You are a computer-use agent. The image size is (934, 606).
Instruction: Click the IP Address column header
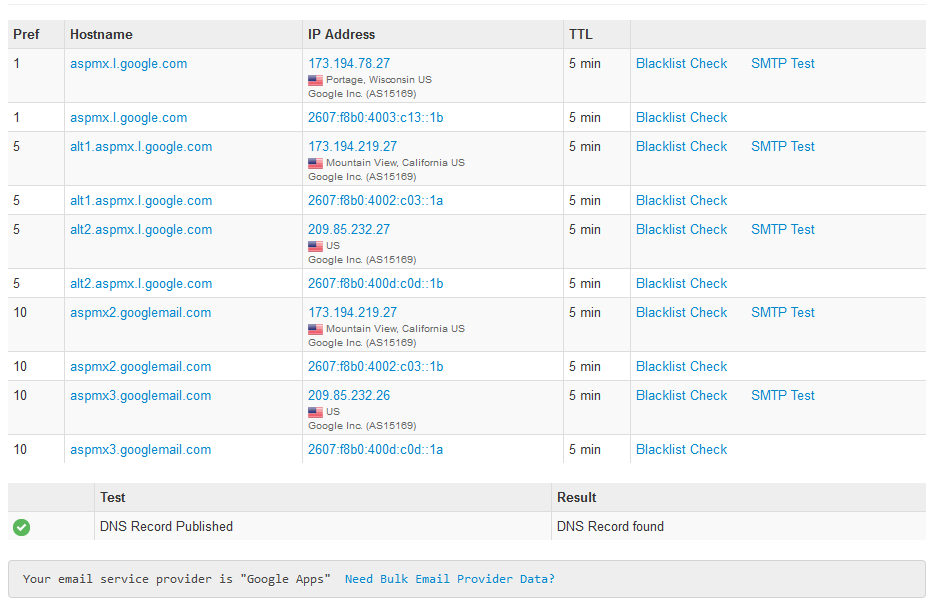(341, 35)
